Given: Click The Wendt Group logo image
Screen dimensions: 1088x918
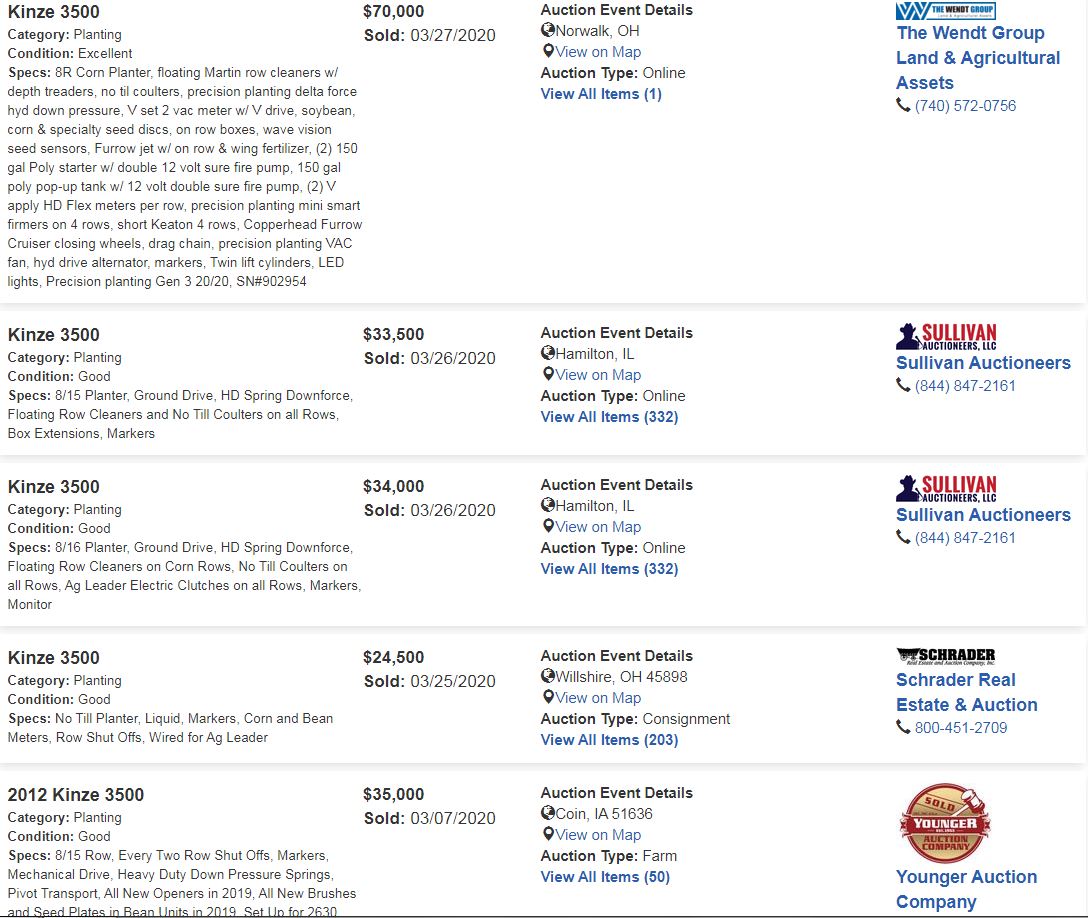Looking at the screenshot, I should 945,10.
